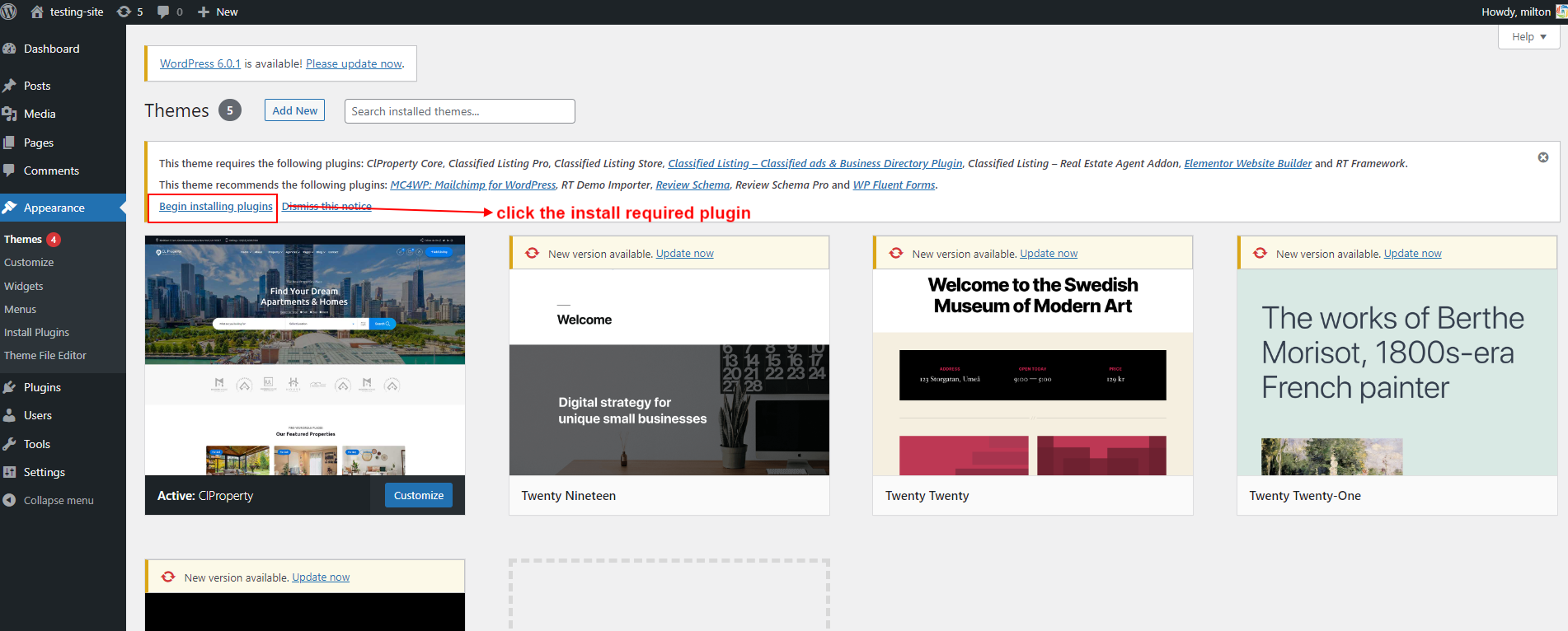Click the Users person icon
Image resolution: width=1568 pixels, height=631 pixels.
click(x=9, y=415)
